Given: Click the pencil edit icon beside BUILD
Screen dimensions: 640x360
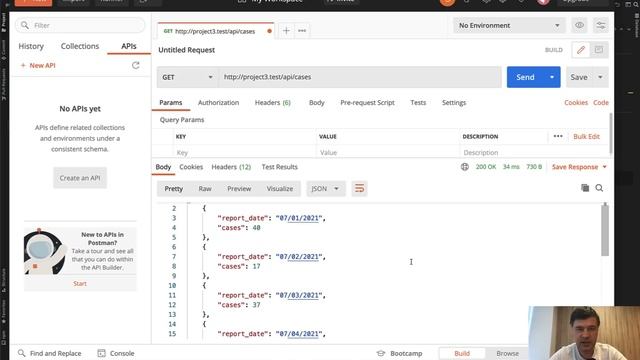Looking at the screenshot, I should [x=581, y=50].
